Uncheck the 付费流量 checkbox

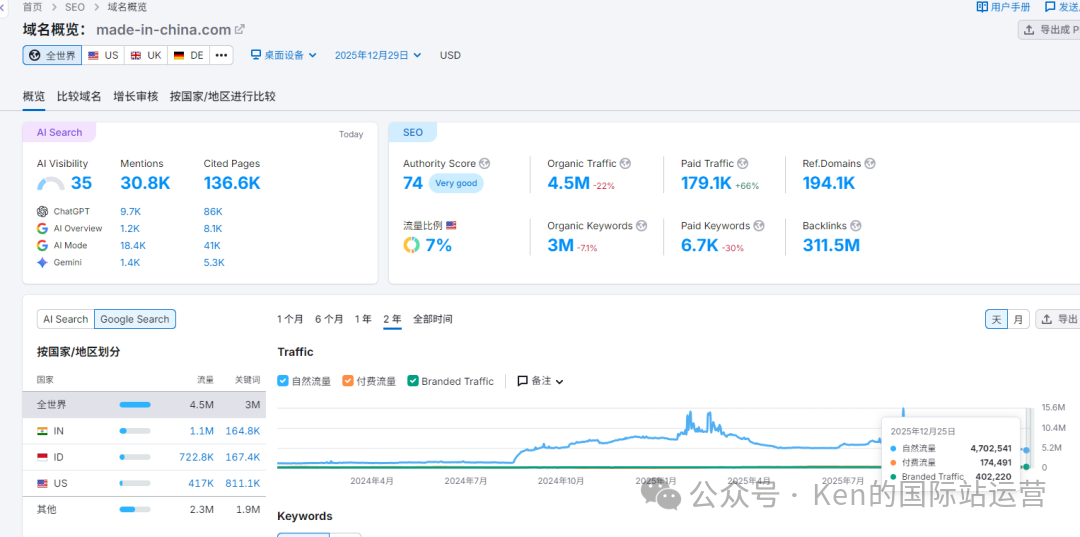[348, 381]
